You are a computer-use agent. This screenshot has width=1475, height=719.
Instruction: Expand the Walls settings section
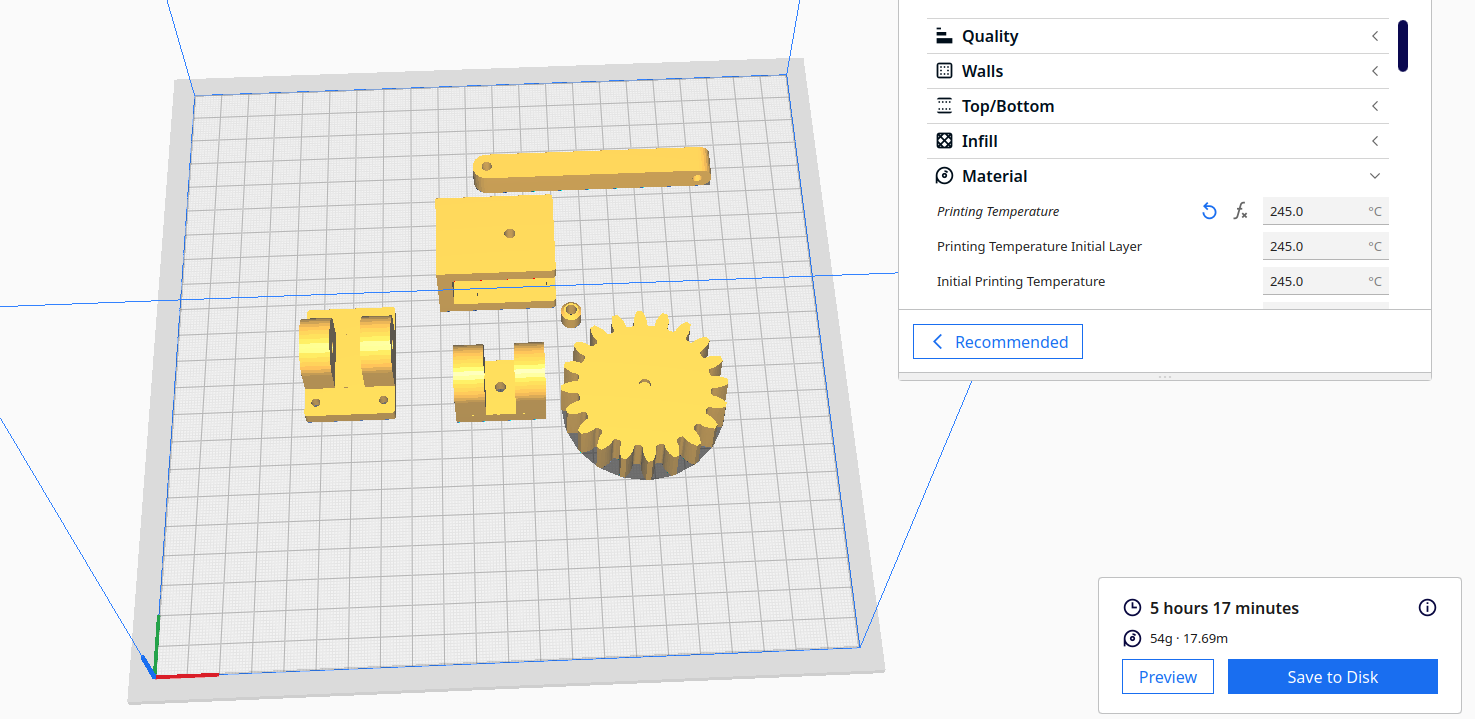[1157, 71]
